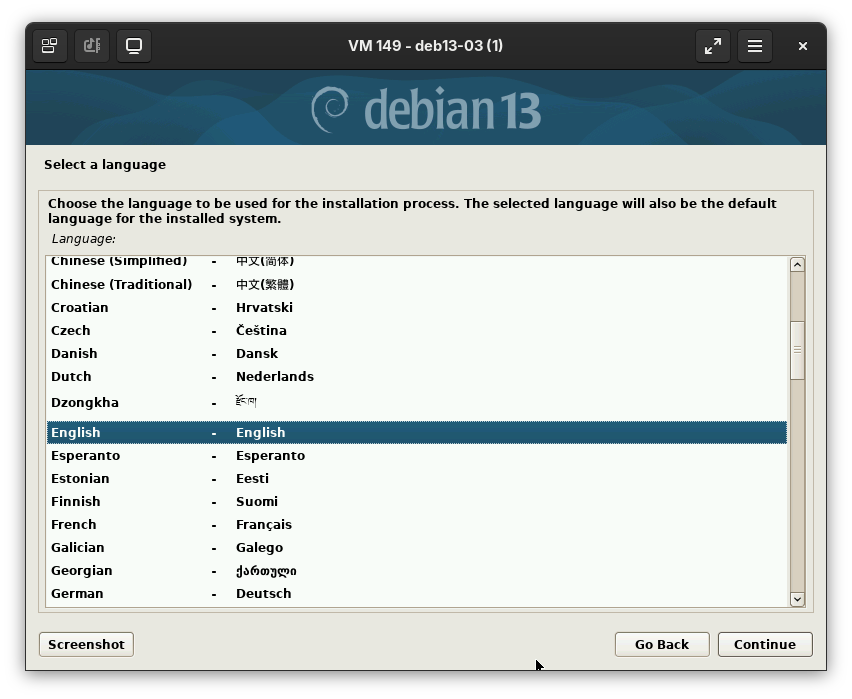Toggle fullscreen mode for the VM

[713, 46]
